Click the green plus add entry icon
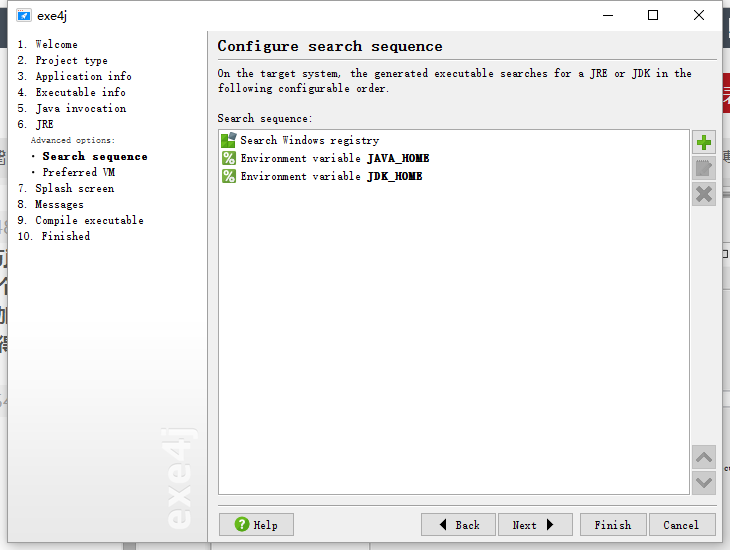Image resolution: width=730 pixels, height=550 pixels. (x=703, y=143)
